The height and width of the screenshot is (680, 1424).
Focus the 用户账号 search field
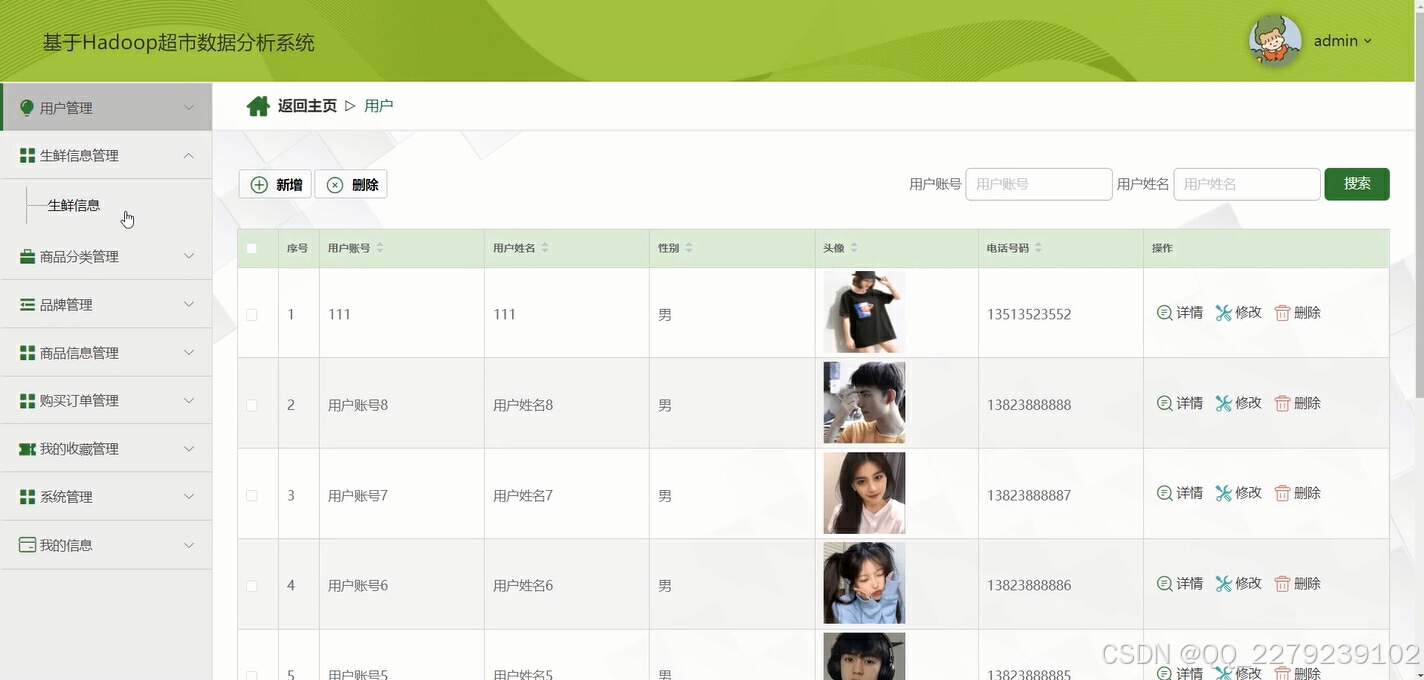[x=1039, y=184]
